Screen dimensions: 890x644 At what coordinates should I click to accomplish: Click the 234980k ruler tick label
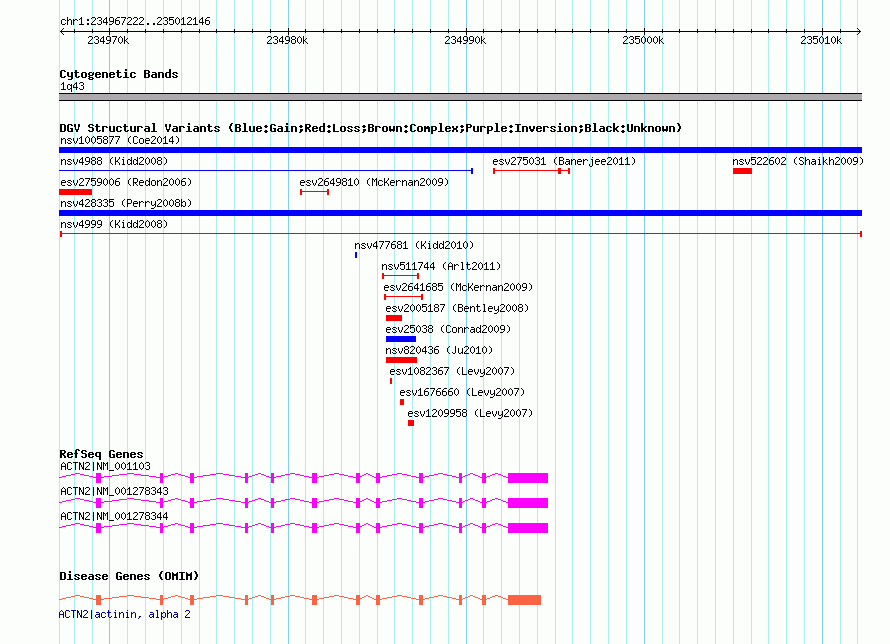287,40
